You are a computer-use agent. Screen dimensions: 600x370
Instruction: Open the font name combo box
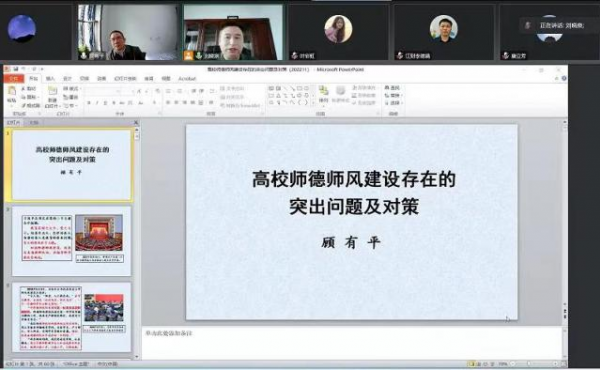click(103, 91)
